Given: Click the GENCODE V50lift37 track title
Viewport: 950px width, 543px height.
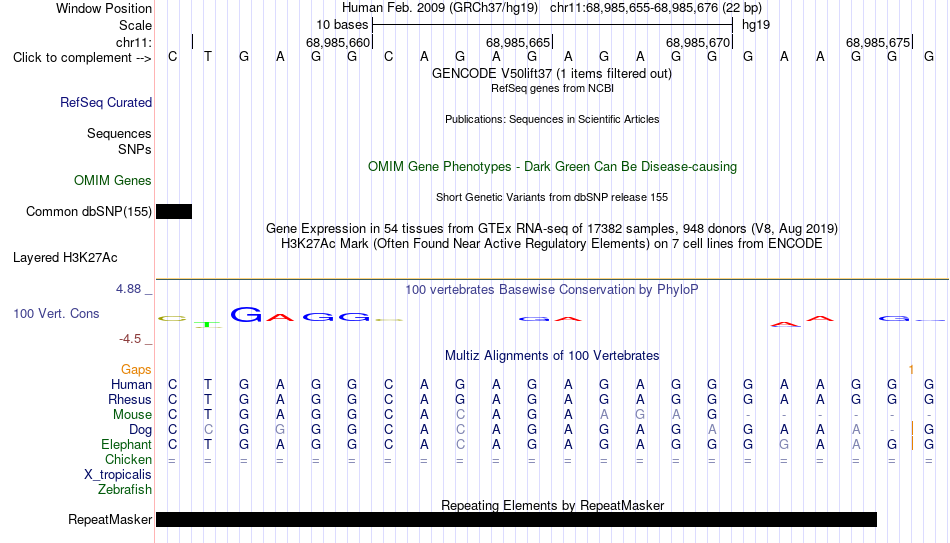Looking at the screenshot, I should click(552, 74).
